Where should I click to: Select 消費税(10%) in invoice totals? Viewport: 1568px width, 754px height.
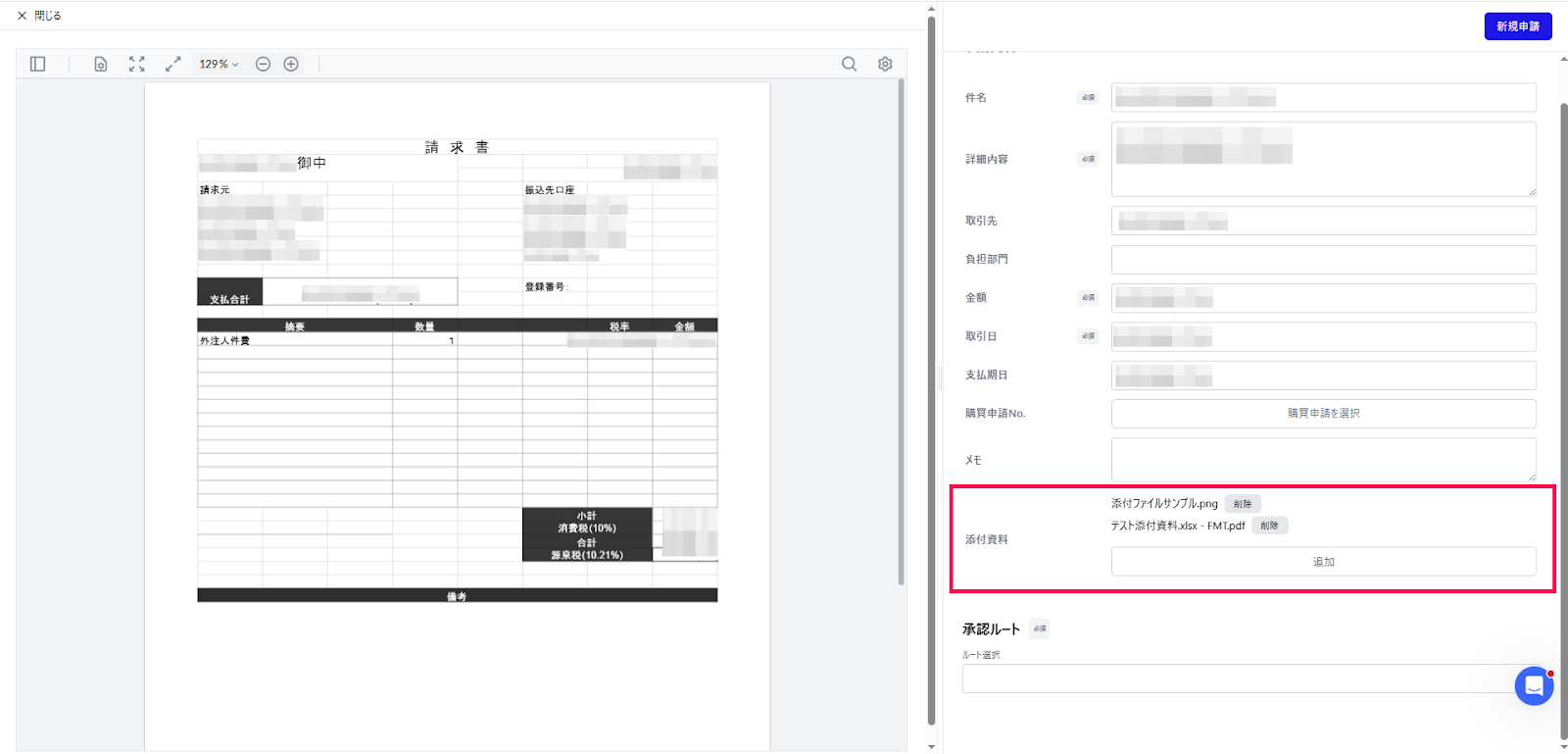(x=587, y=528)
